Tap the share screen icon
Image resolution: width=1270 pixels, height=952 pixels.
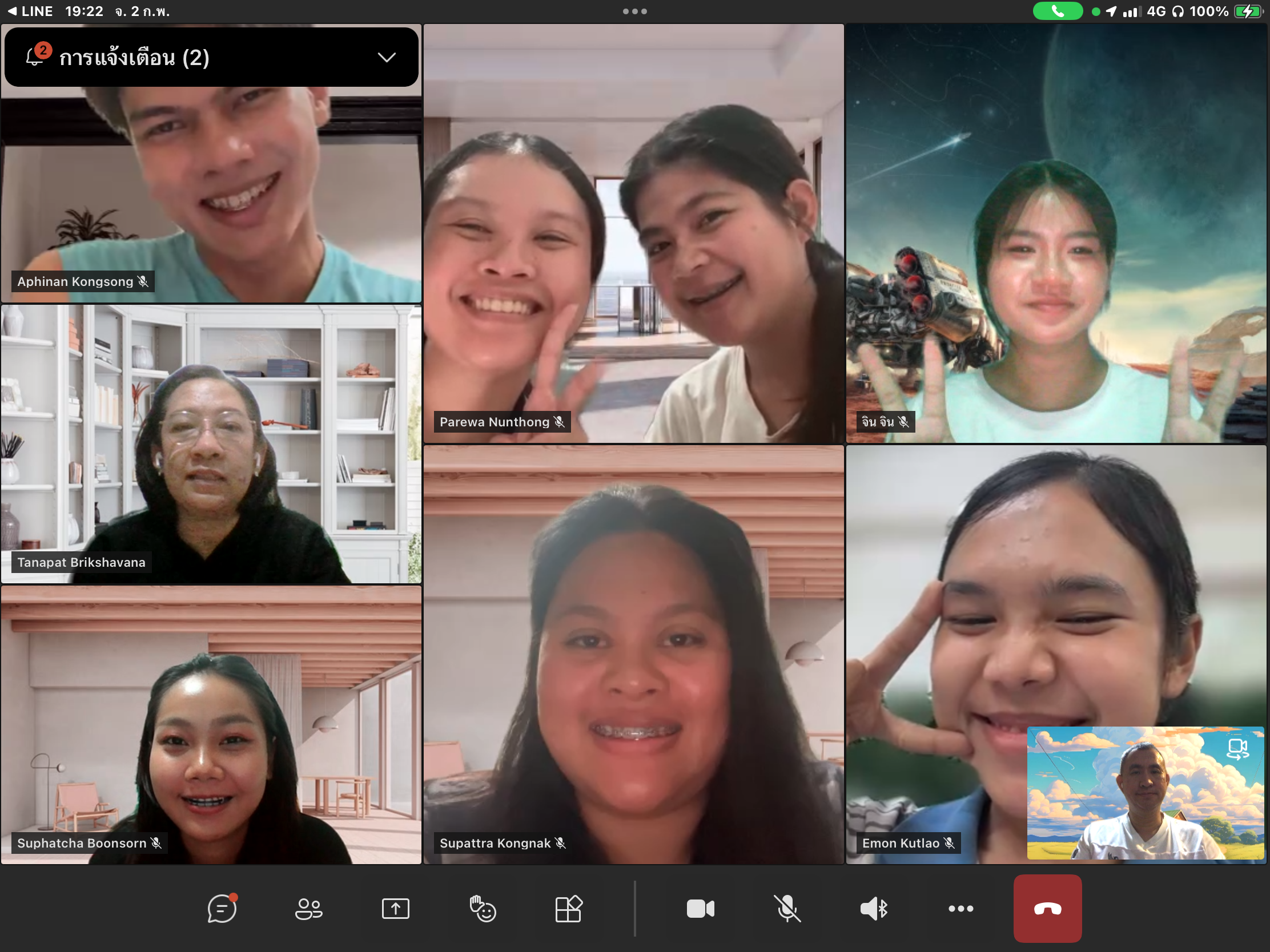pyautogui.click(x=396, y=909)
